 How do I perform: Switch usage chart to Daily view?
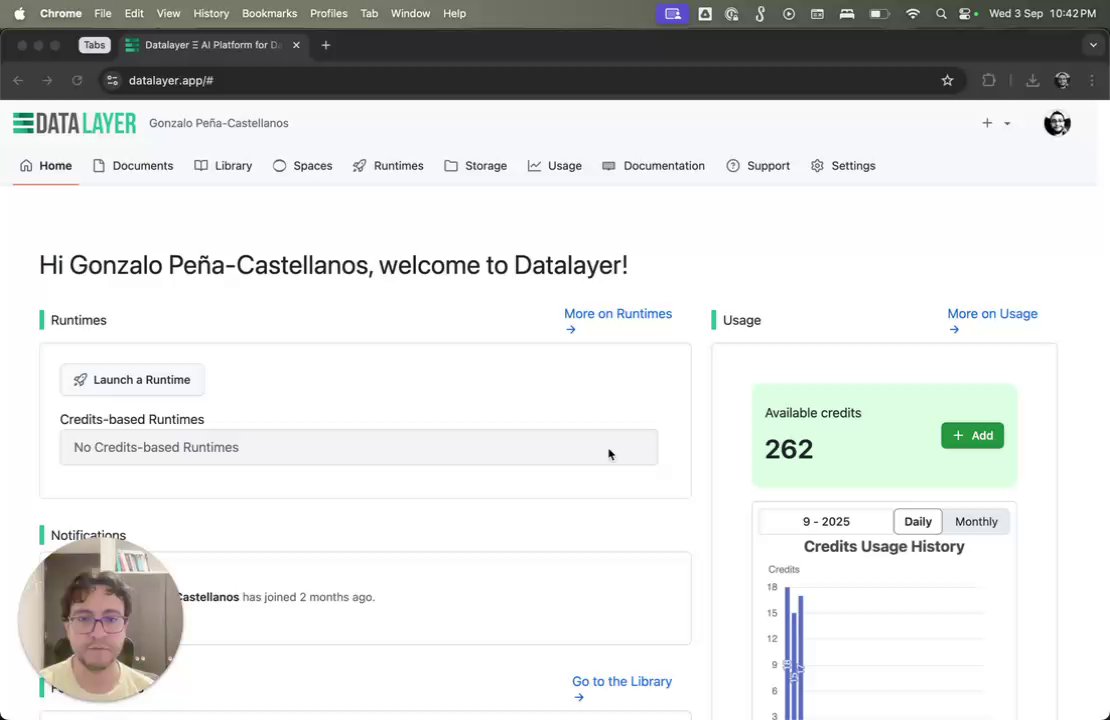[x=917, y=522]
